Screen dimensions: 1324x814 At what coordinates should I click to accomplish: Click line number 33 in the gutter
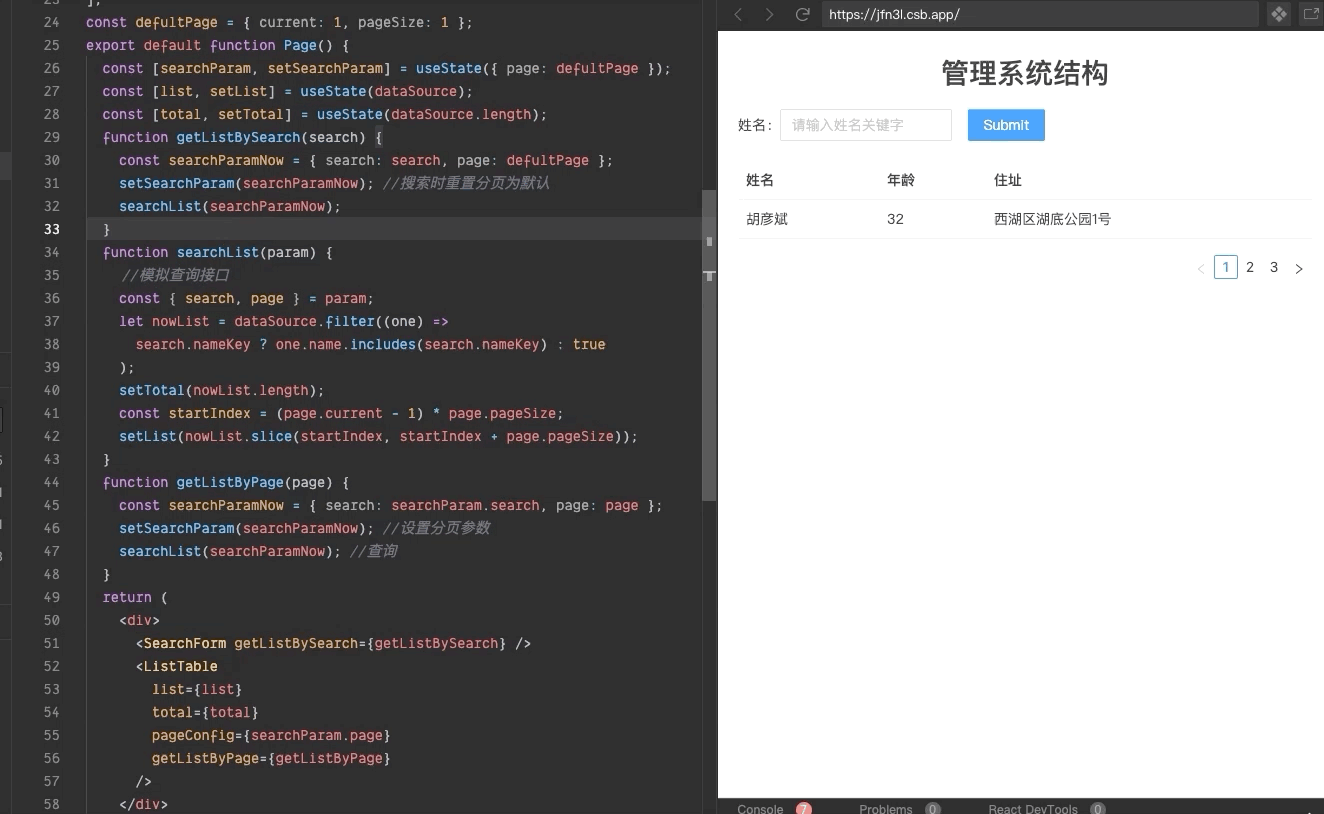[x=51, y=229]
